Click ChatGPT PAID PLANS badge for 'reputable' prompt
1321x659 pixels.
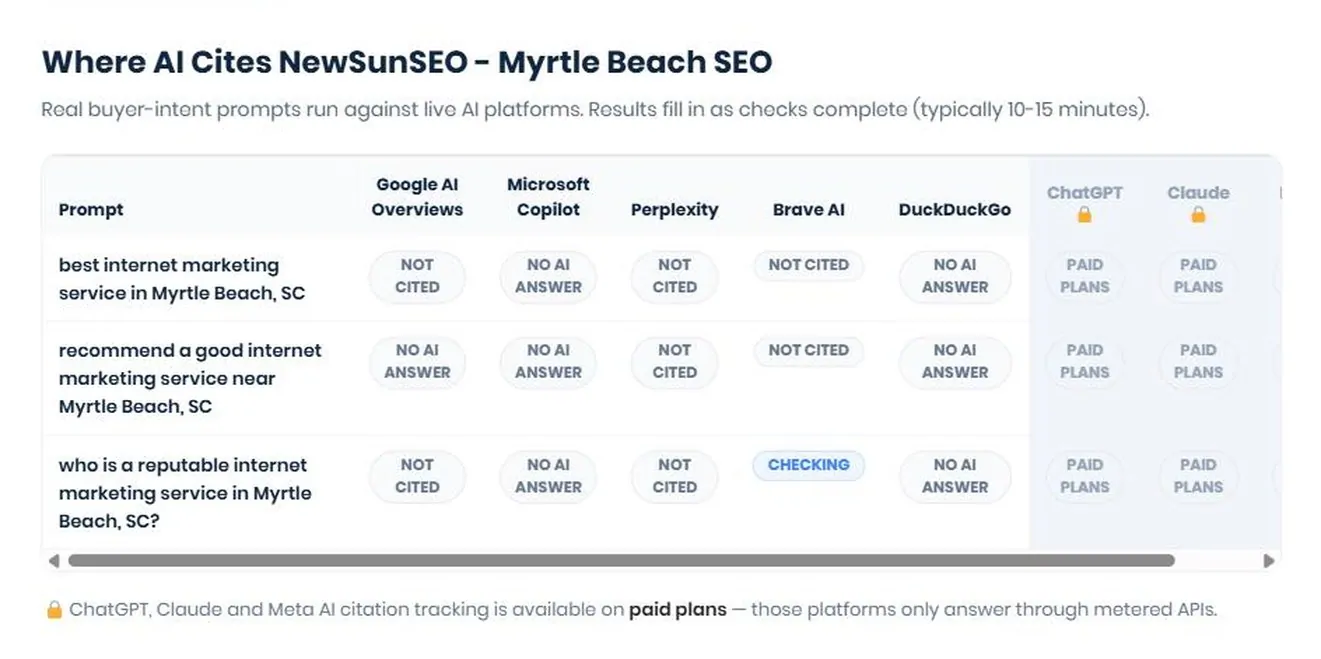coord(1084,476)
